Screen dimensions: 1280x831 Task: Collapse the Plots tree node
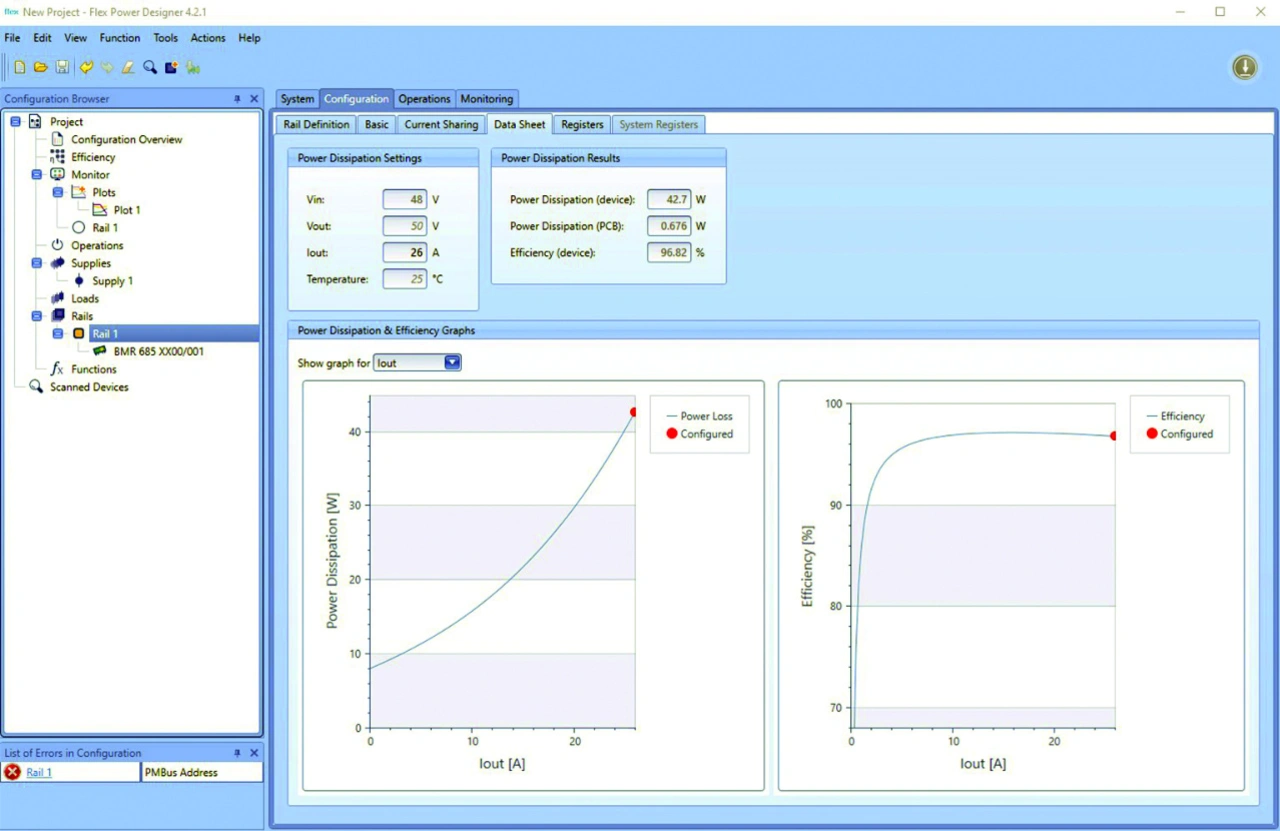(58, 193)
